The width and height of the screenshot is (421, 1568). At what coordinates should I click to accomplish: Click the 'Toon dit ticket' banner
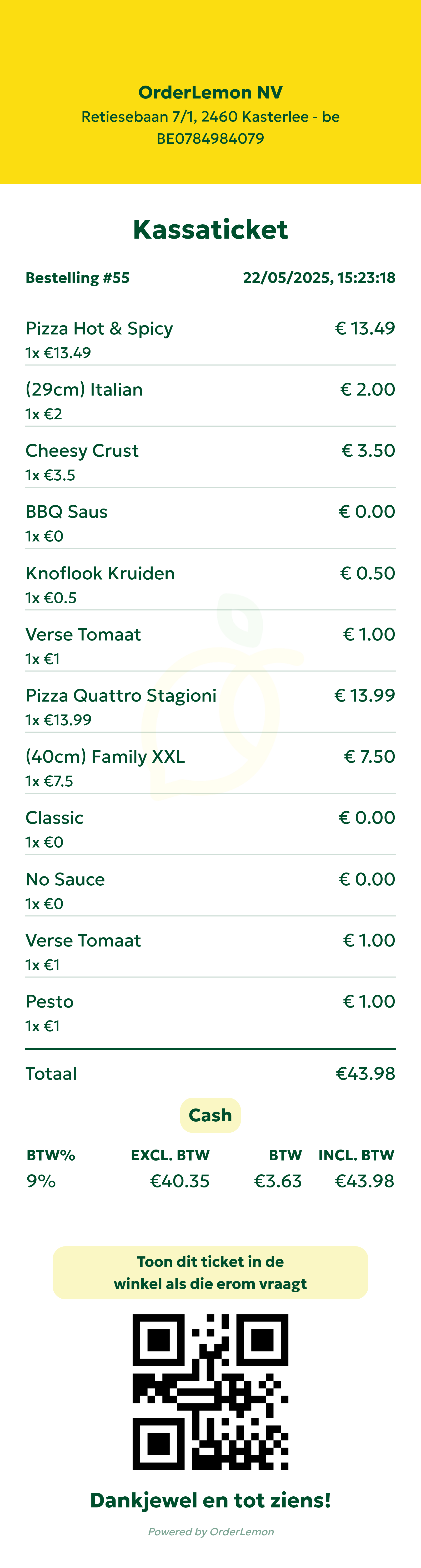point(210,1272)
